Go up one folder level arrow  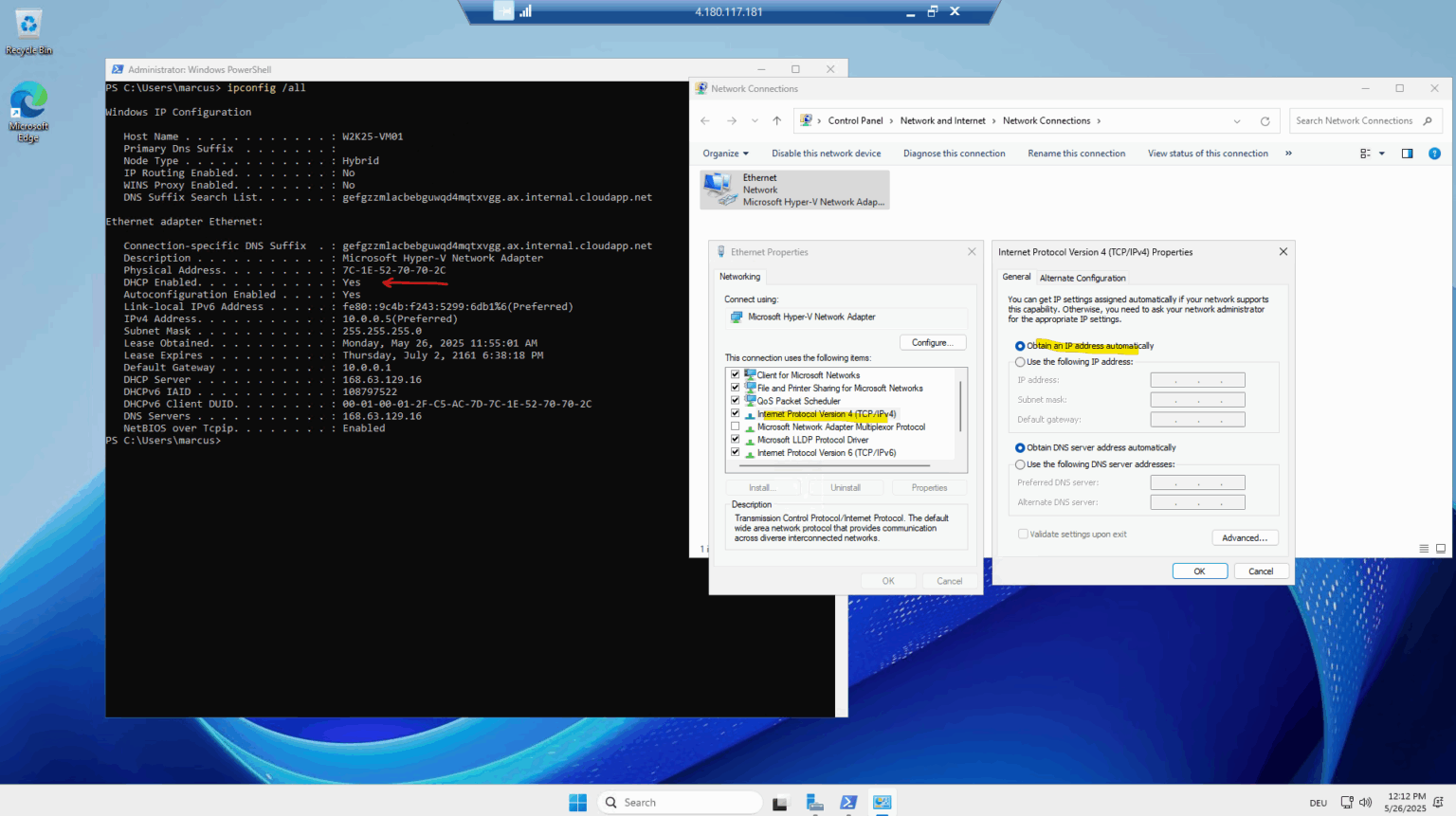[x=776, y=120]
